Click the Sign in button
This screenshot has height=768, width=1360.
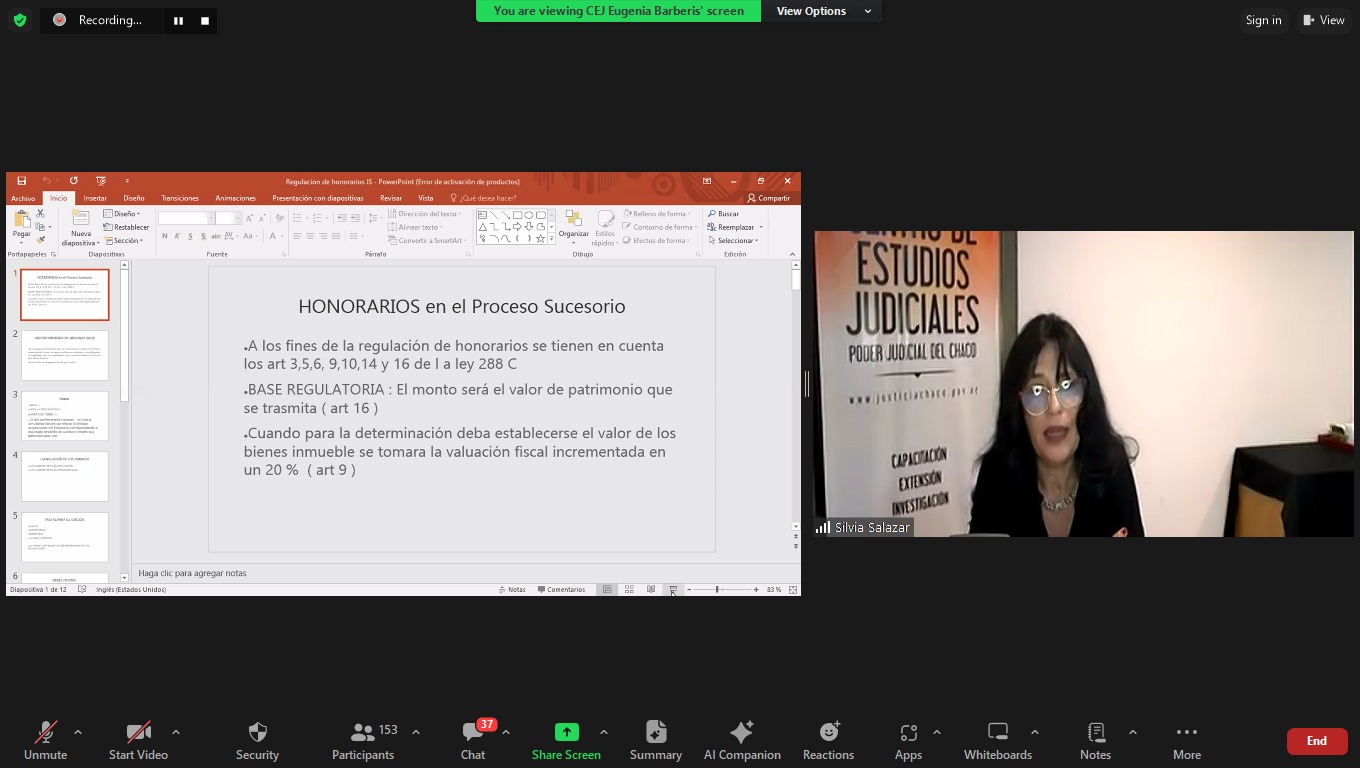1263,20
